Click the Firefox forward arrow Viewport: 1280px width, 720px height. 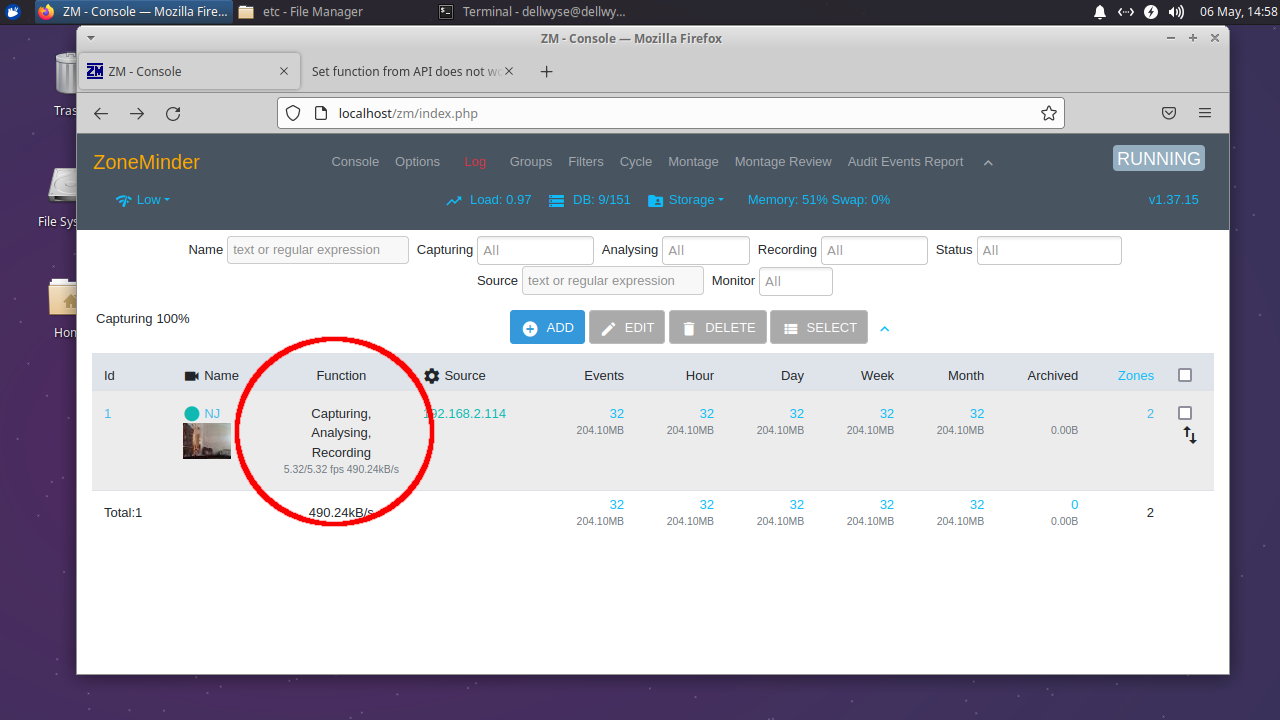click(x=137, y=114)
